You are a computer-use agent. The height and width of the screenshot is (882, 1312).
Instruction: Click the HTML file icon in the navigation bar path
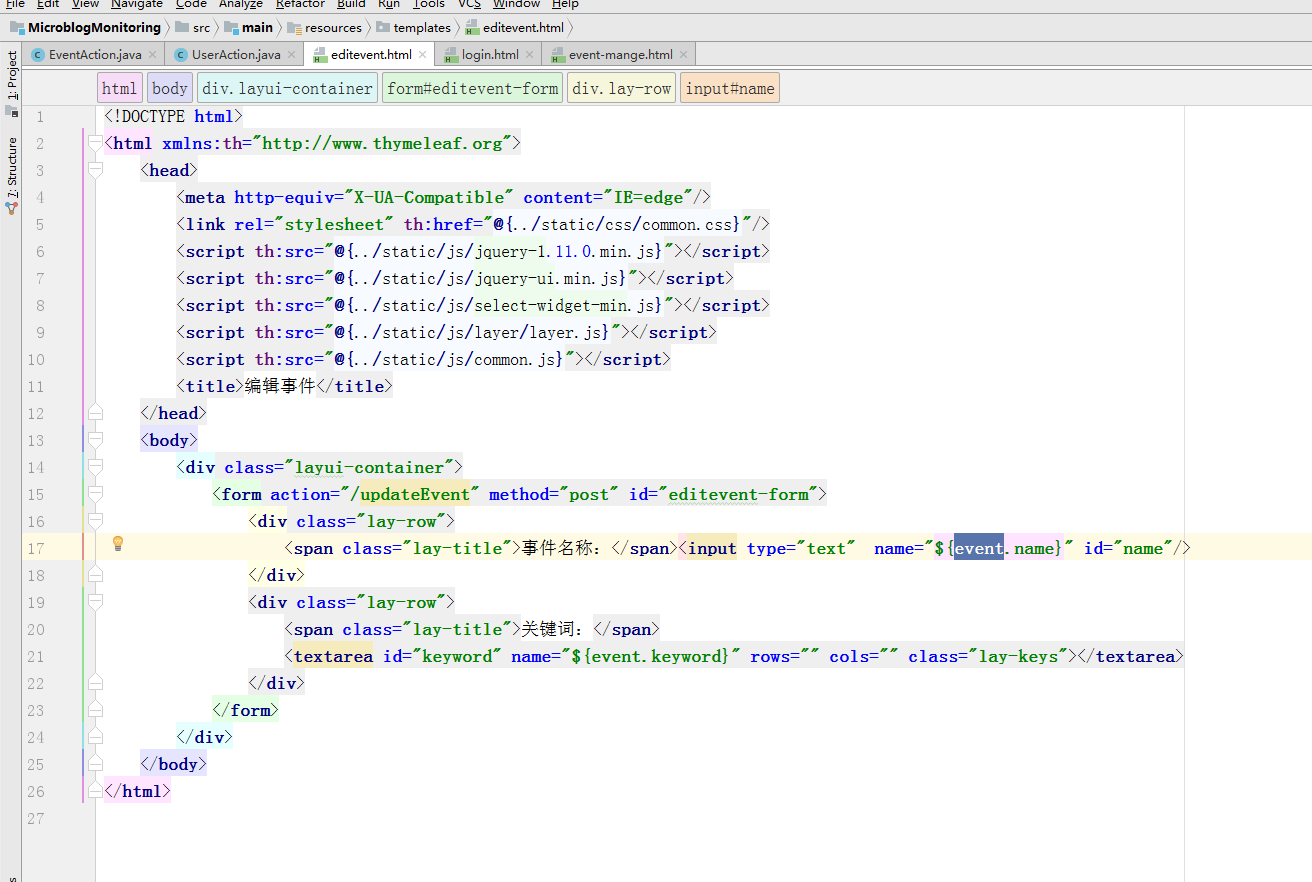(x=473, y=27)
